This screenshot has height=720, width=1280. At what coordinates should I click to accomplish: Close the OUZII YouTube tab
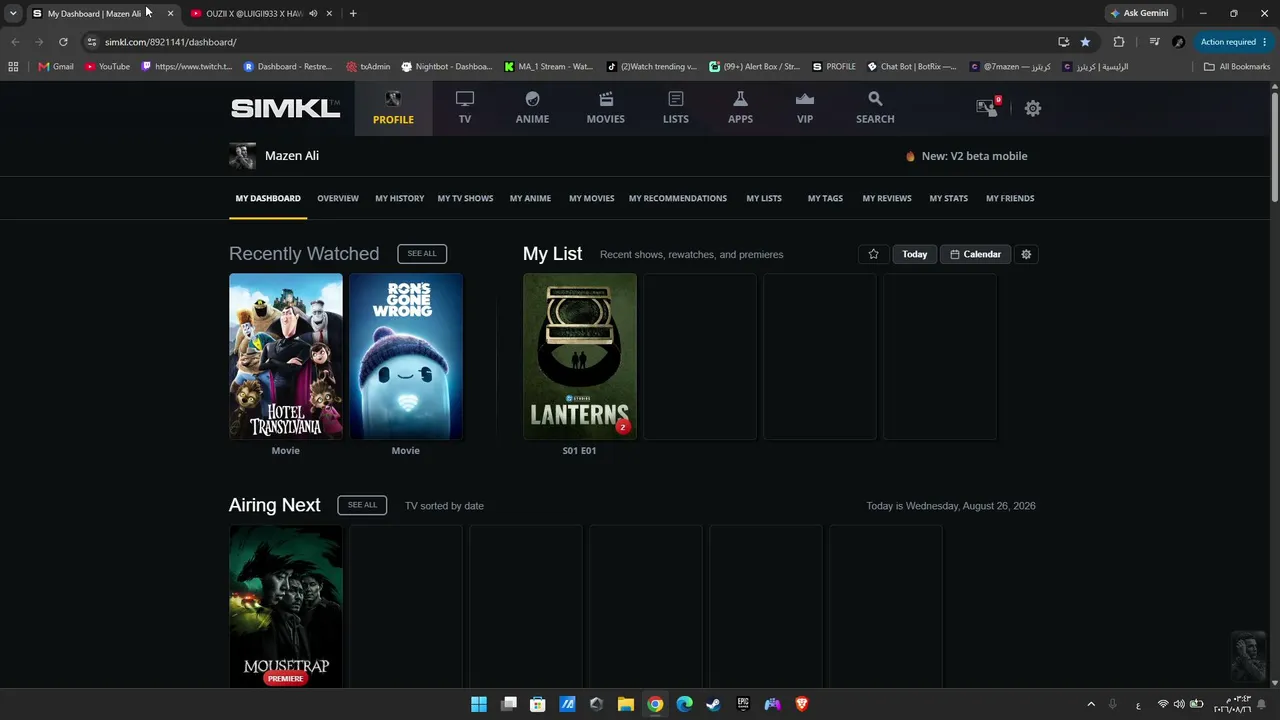pos(329,14)
